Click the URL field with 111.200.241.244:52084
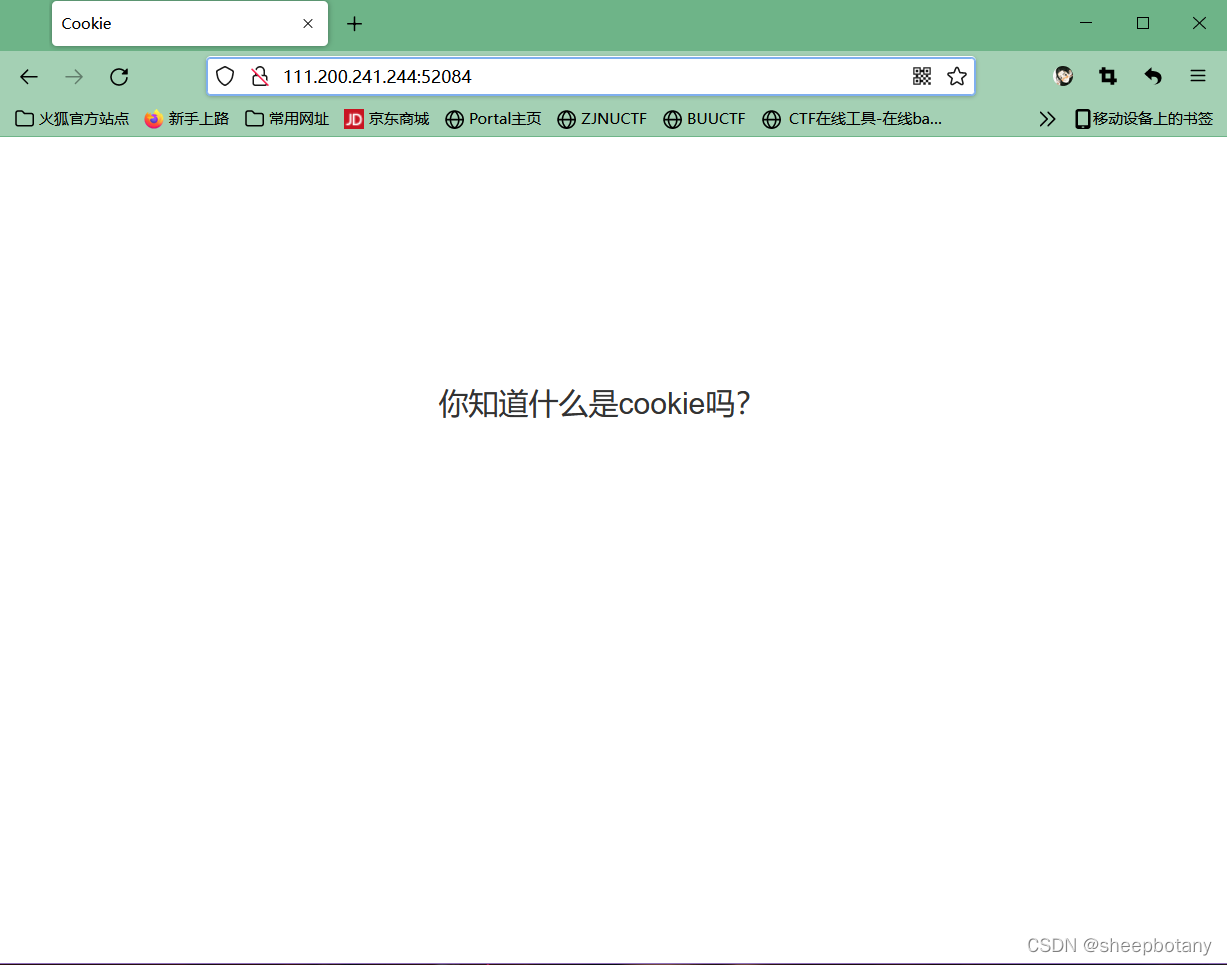The height and width of the screenshot is (965, 1227). click(x=590, y=76)
